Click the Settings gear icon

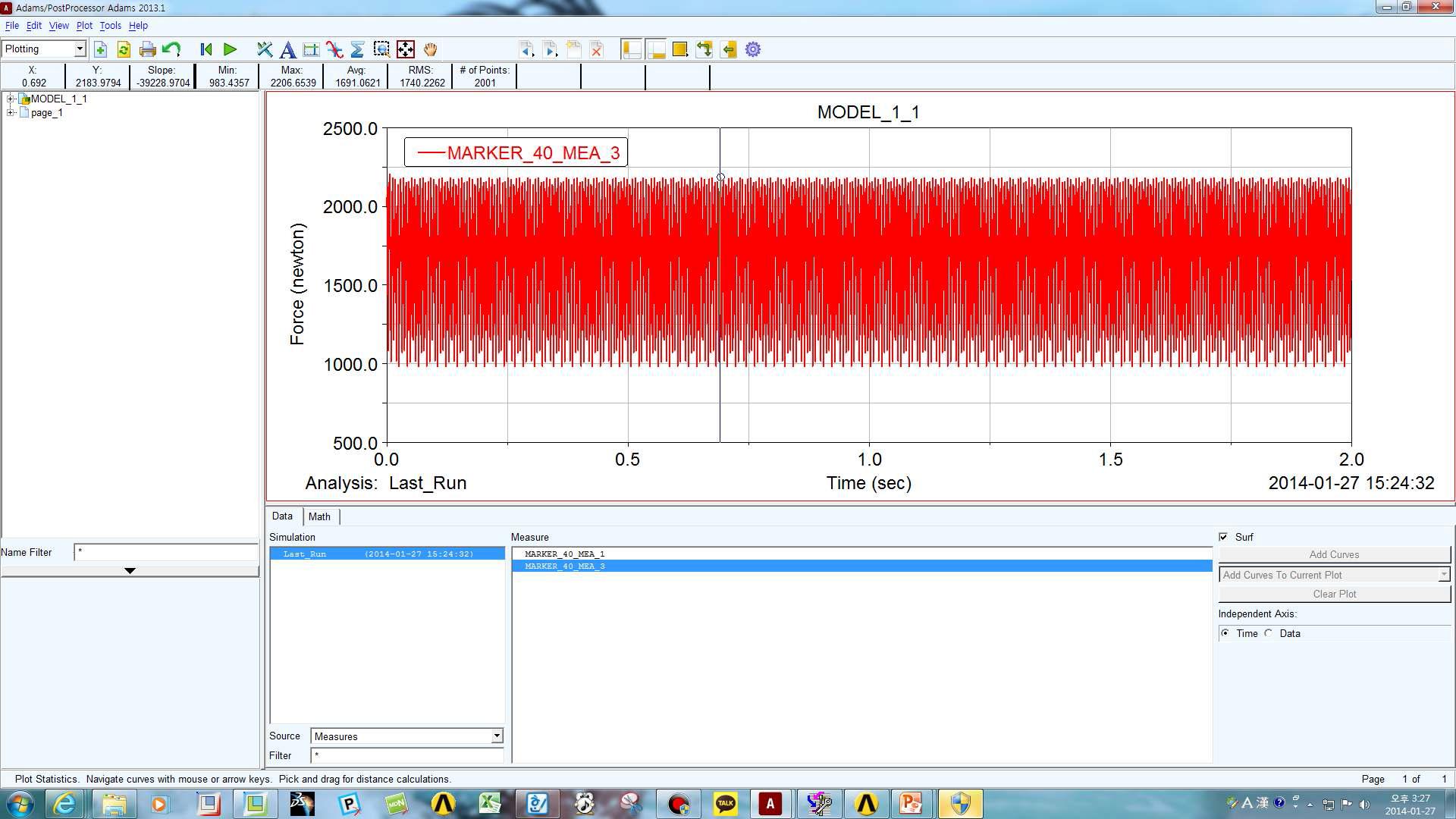pos(753,49)
